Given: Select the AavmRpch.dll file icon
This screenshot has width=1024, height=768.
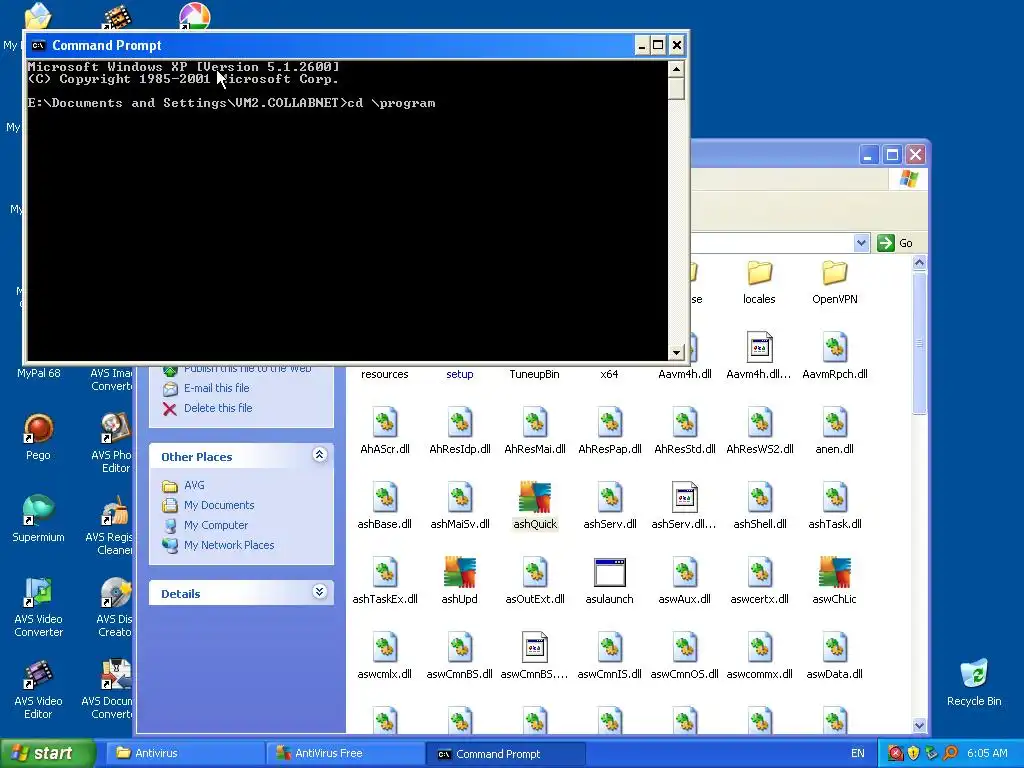Looking at the screenshot, I should (x=835, y=347).
